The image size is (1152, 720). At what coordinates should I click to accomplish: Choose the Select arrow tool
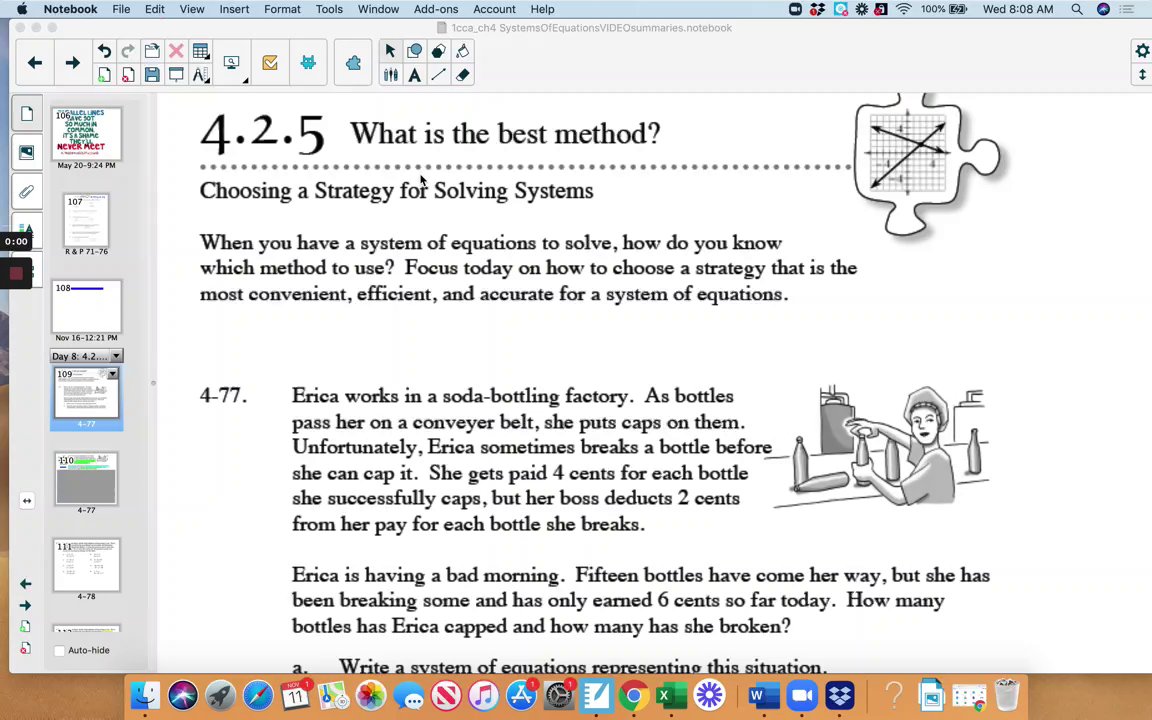tap(390, 50)
